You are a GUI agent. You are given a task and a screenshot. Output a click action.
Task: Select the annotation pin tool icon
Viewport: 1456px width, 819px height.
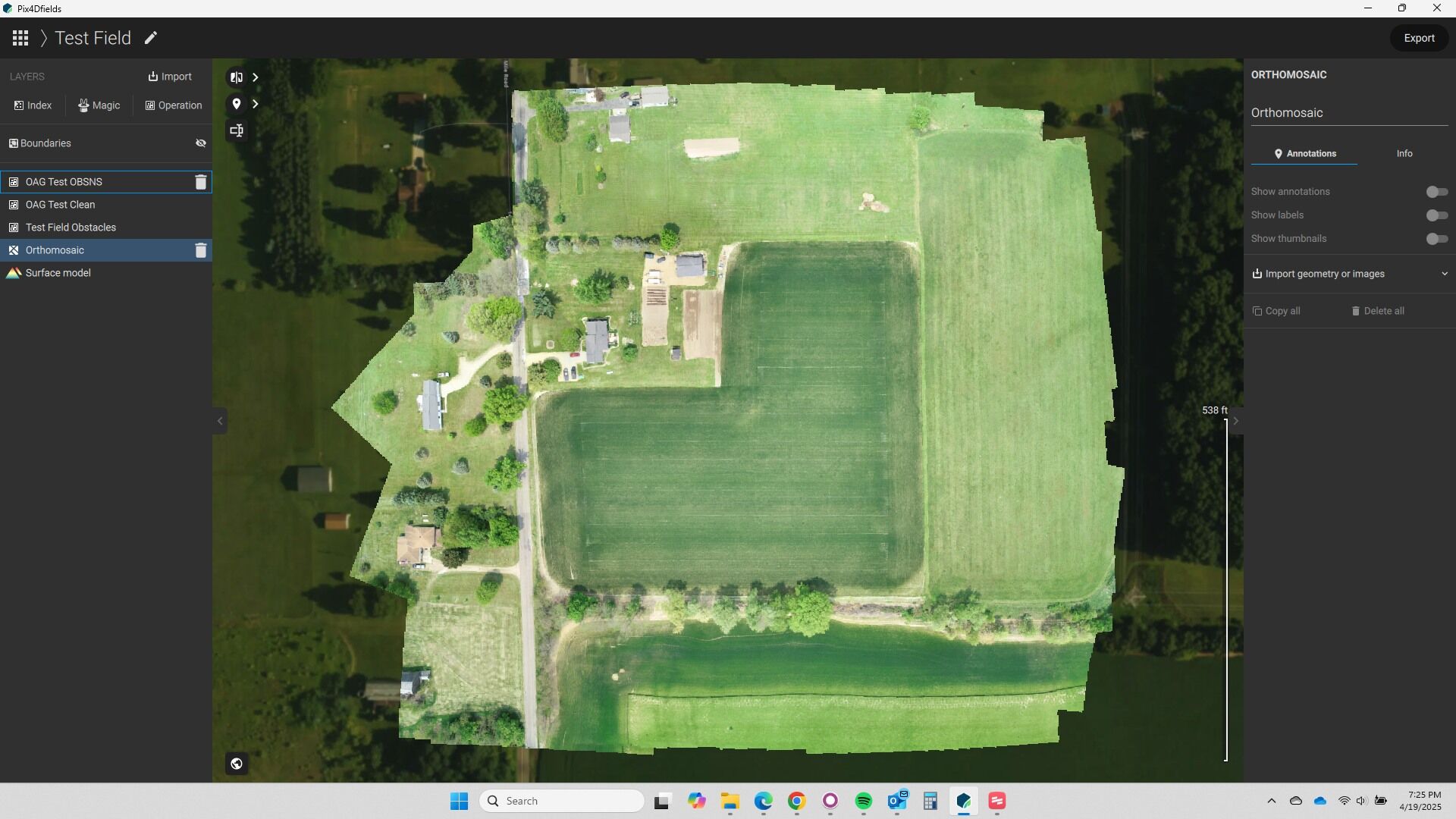[x=237, y=104]
